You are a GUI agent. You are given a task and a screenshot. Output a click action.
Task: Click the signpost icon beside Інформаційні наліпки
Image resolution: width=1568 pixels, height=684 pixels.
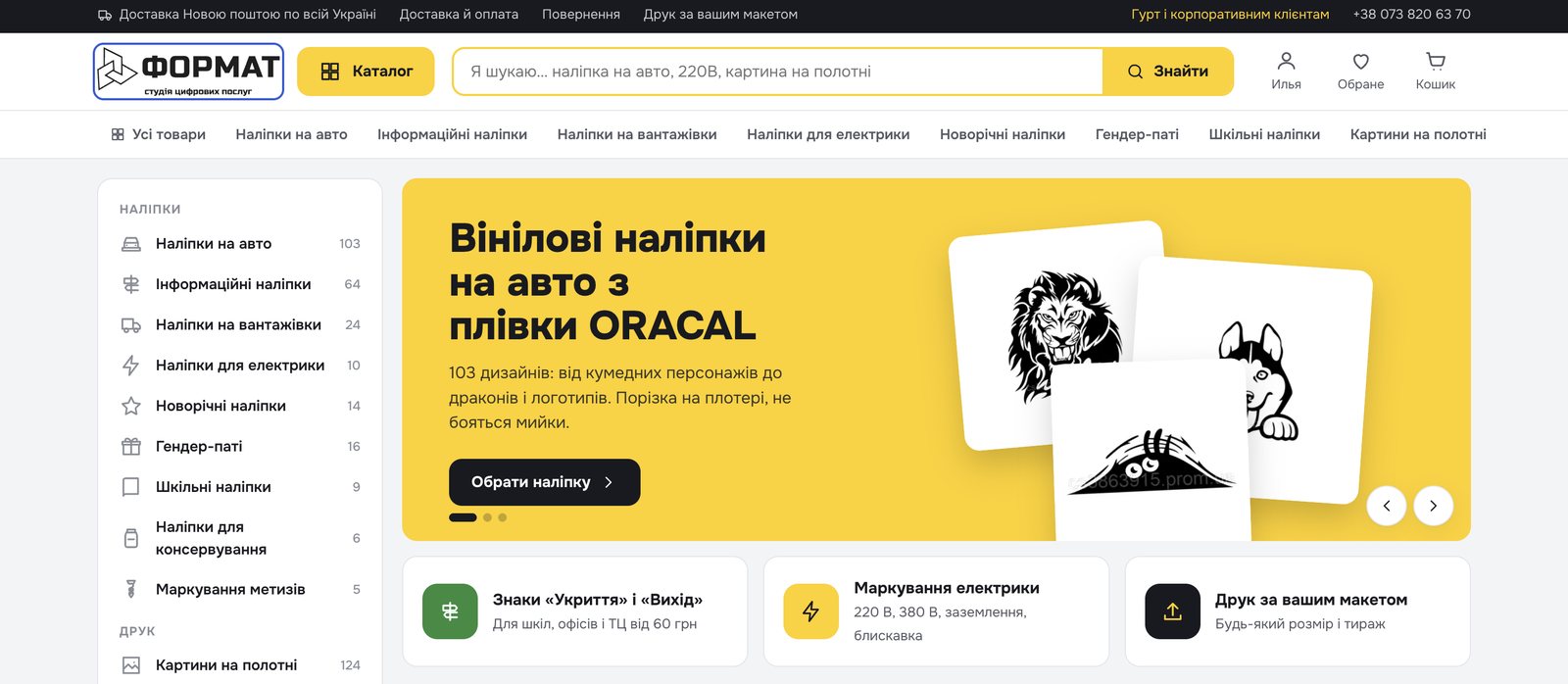[131, 284]
